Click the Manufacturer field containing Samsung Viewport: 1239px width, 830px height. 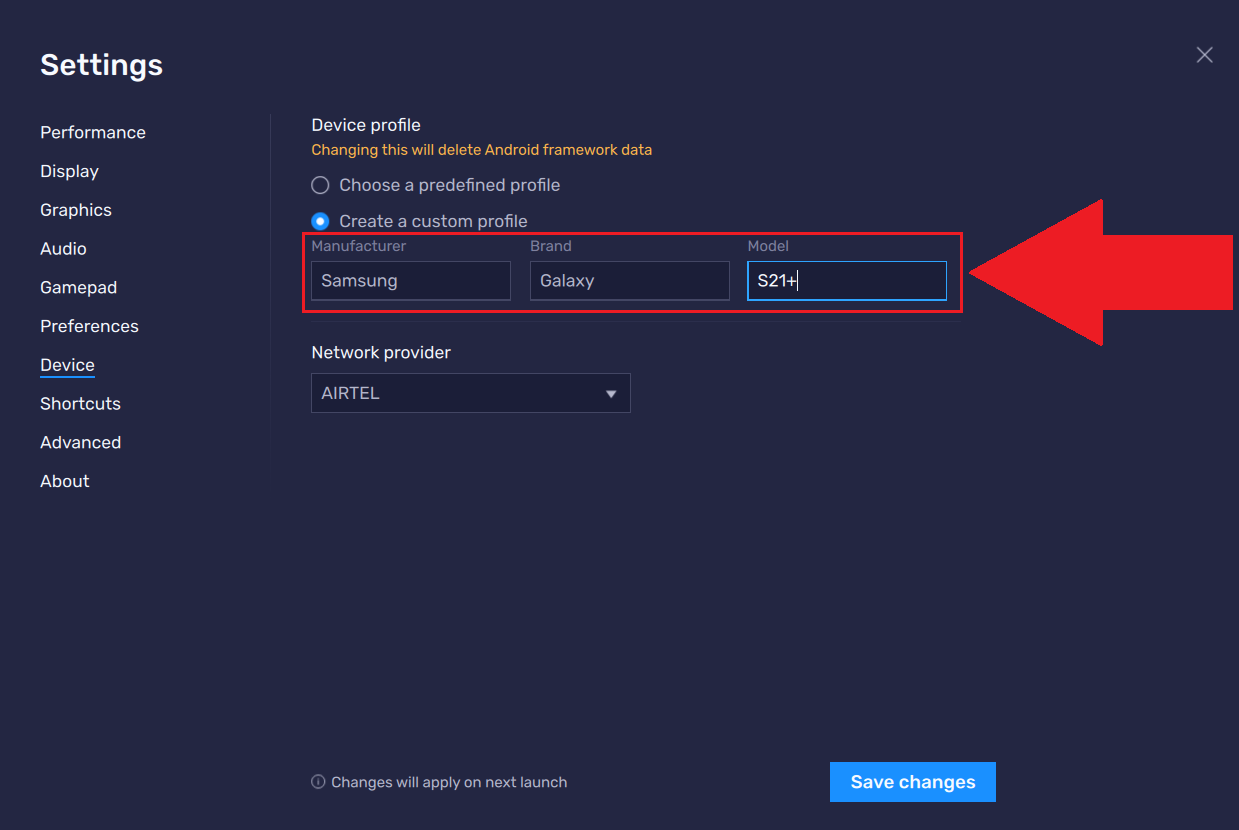(x=410, y=281)
